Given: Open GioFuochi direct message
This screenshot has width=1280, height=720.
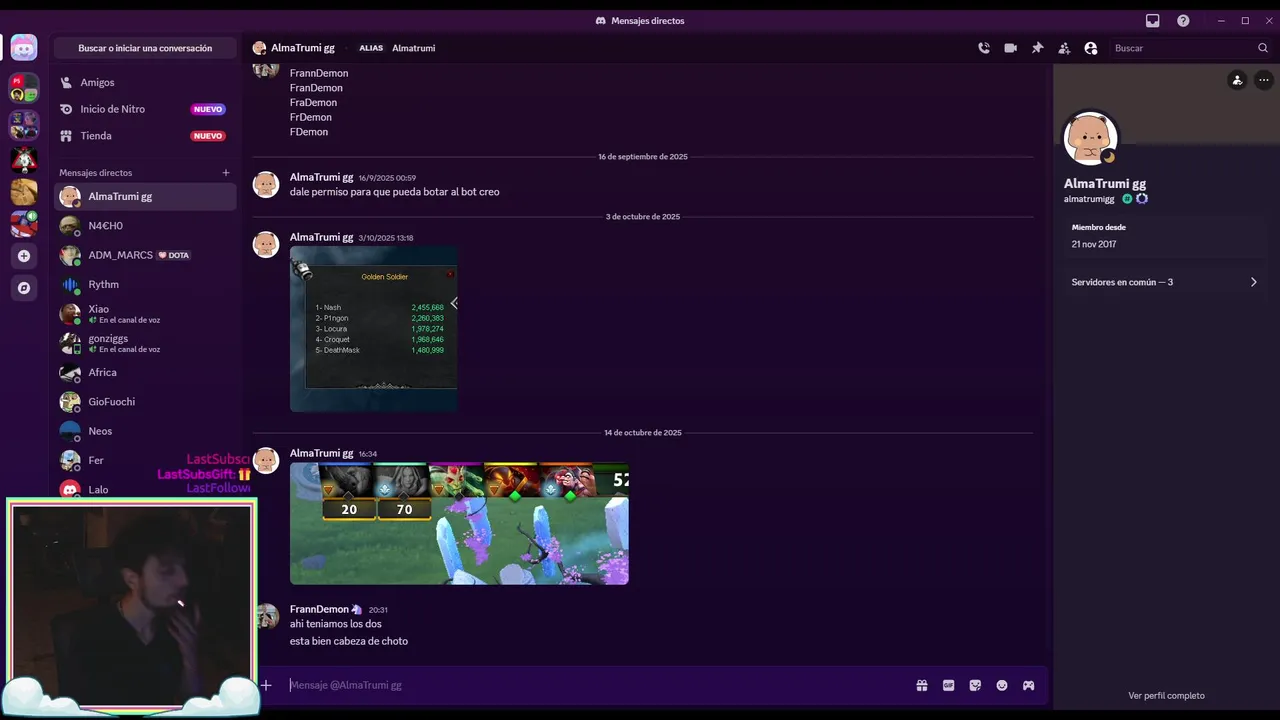Looking at the screenshot, I should pyautogui.click(x=145, y=402).
